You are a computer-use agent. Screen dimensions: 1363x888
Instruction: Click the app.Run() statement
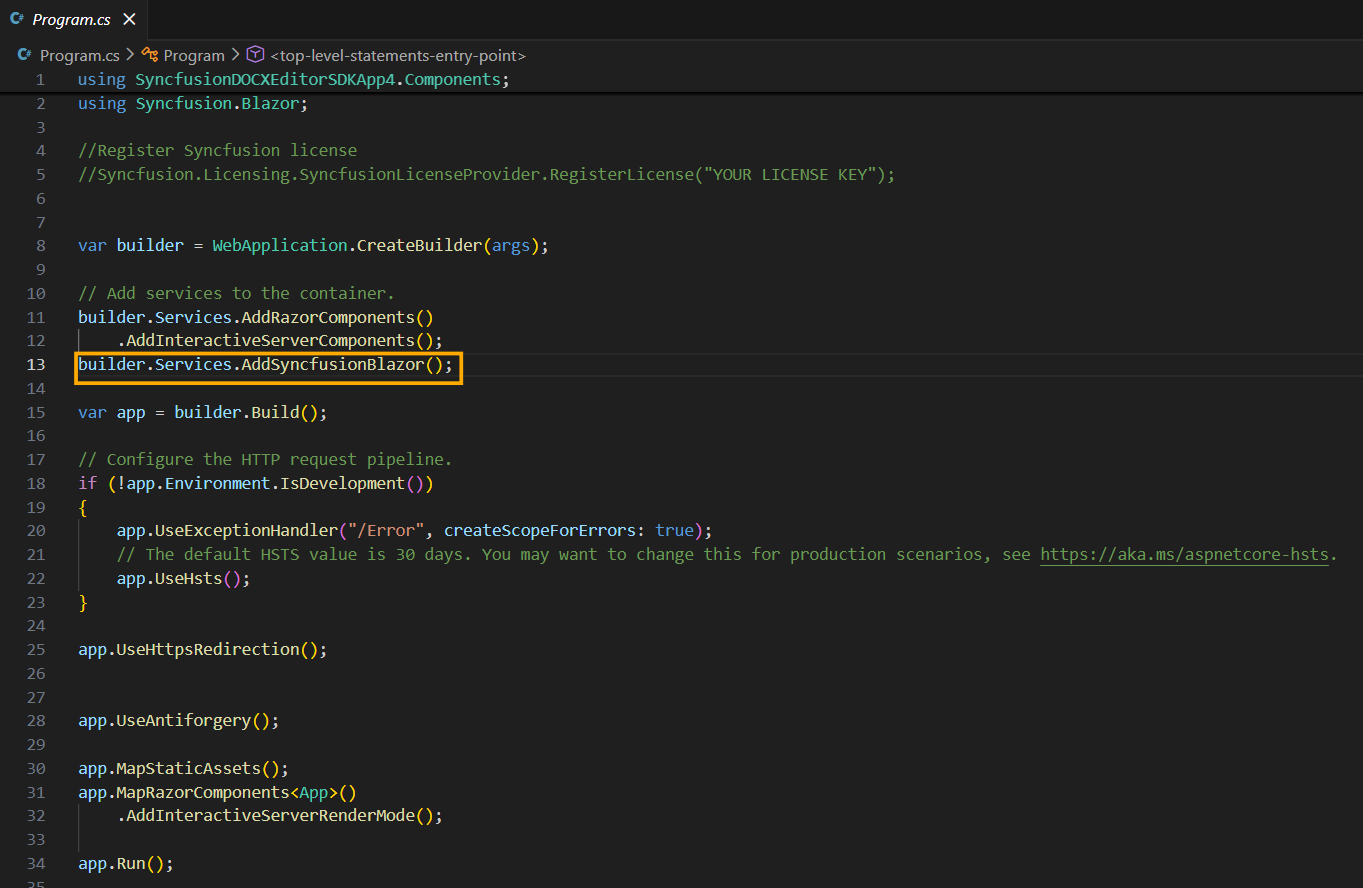(124, 862)
